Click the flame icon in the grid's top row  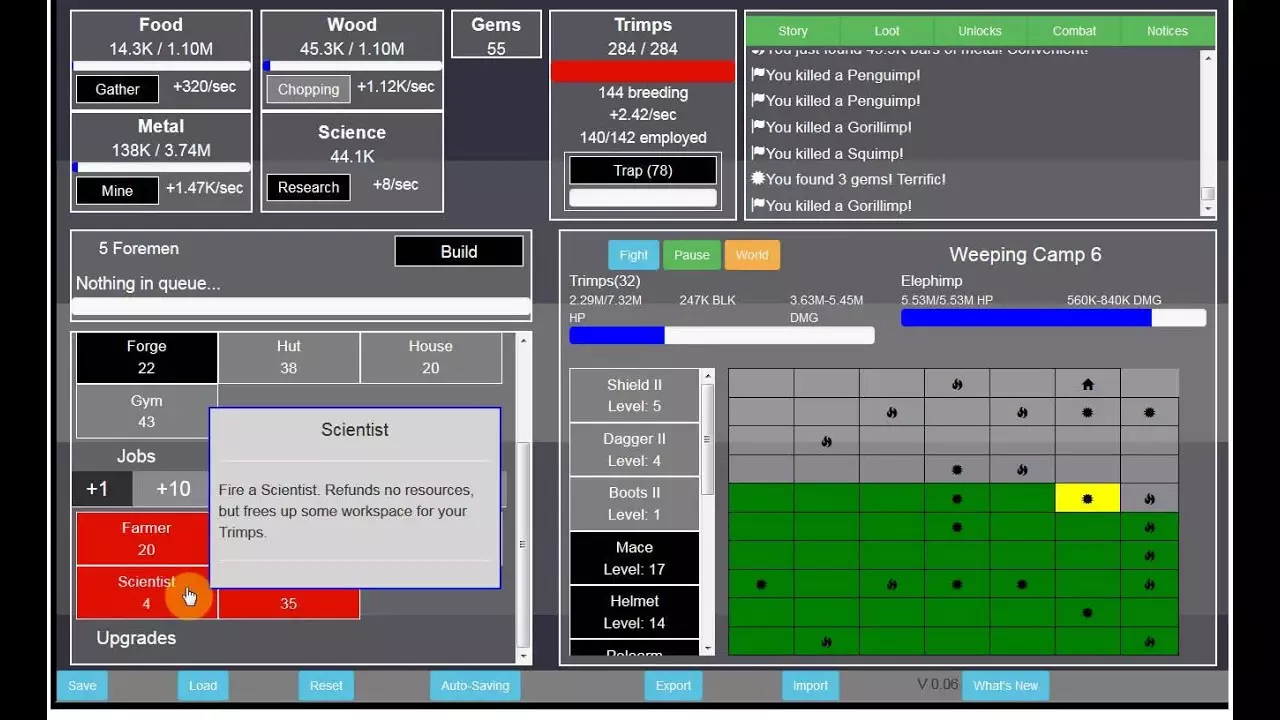[x=957, y=384]
